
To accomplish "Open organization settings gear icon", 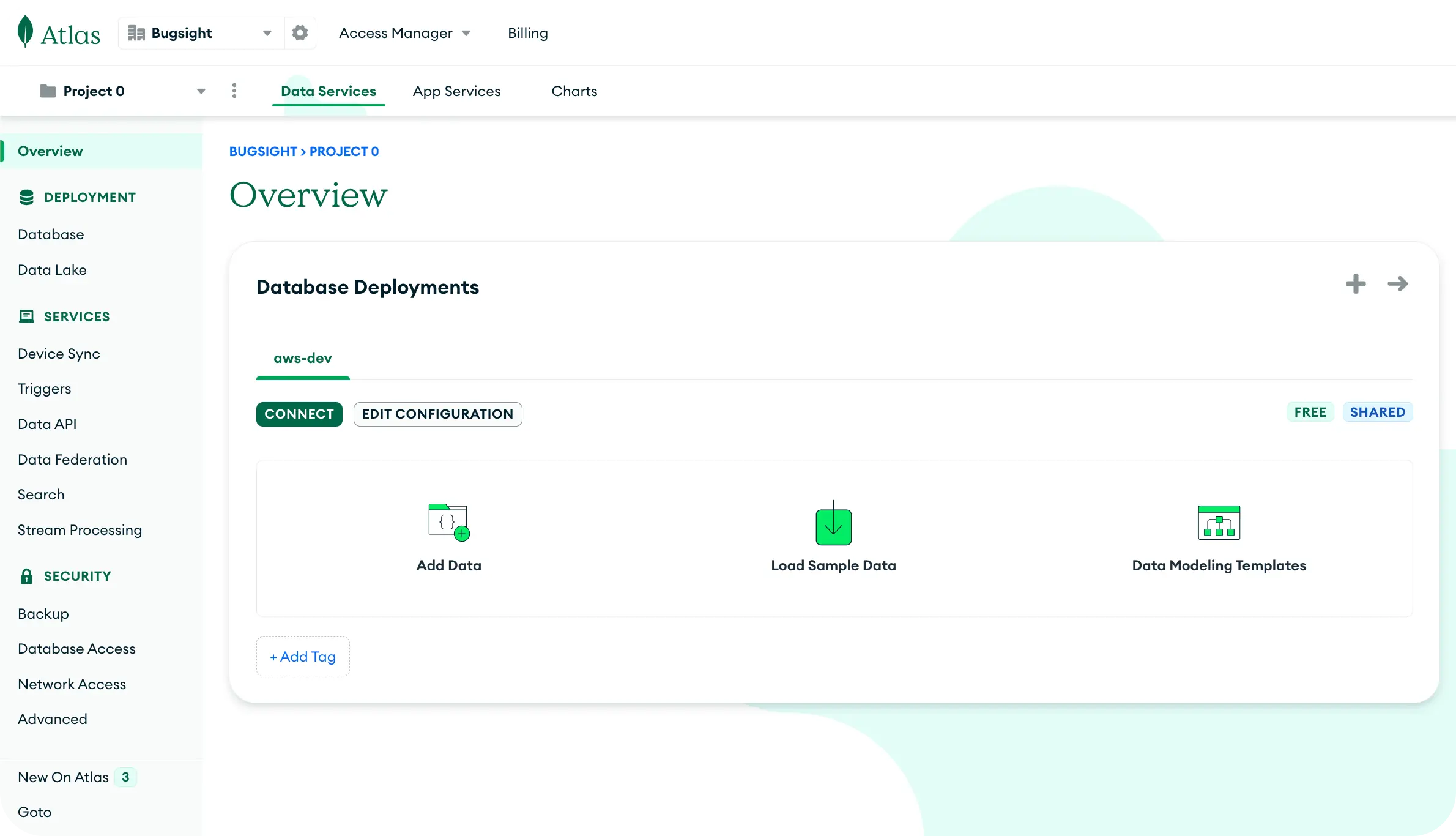I will 300,33.
